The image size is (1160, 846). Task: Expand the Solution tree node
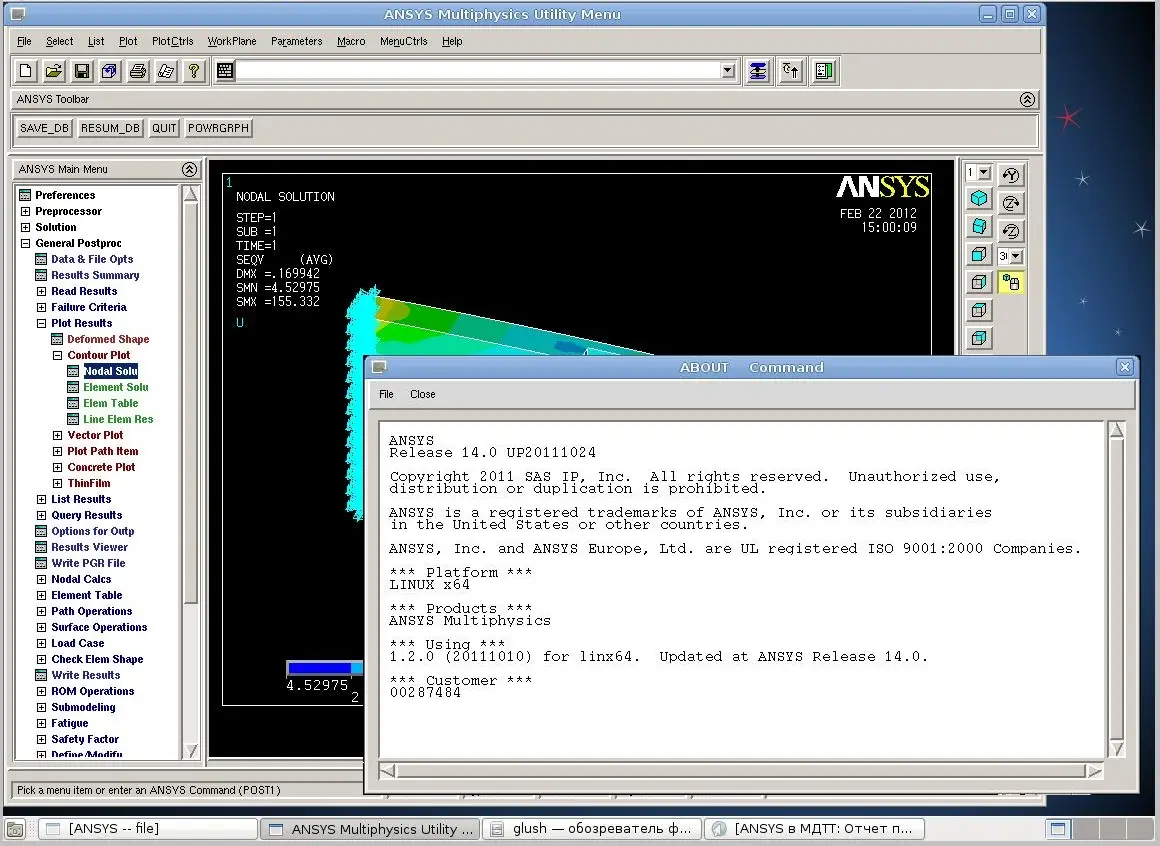[25, 227]
